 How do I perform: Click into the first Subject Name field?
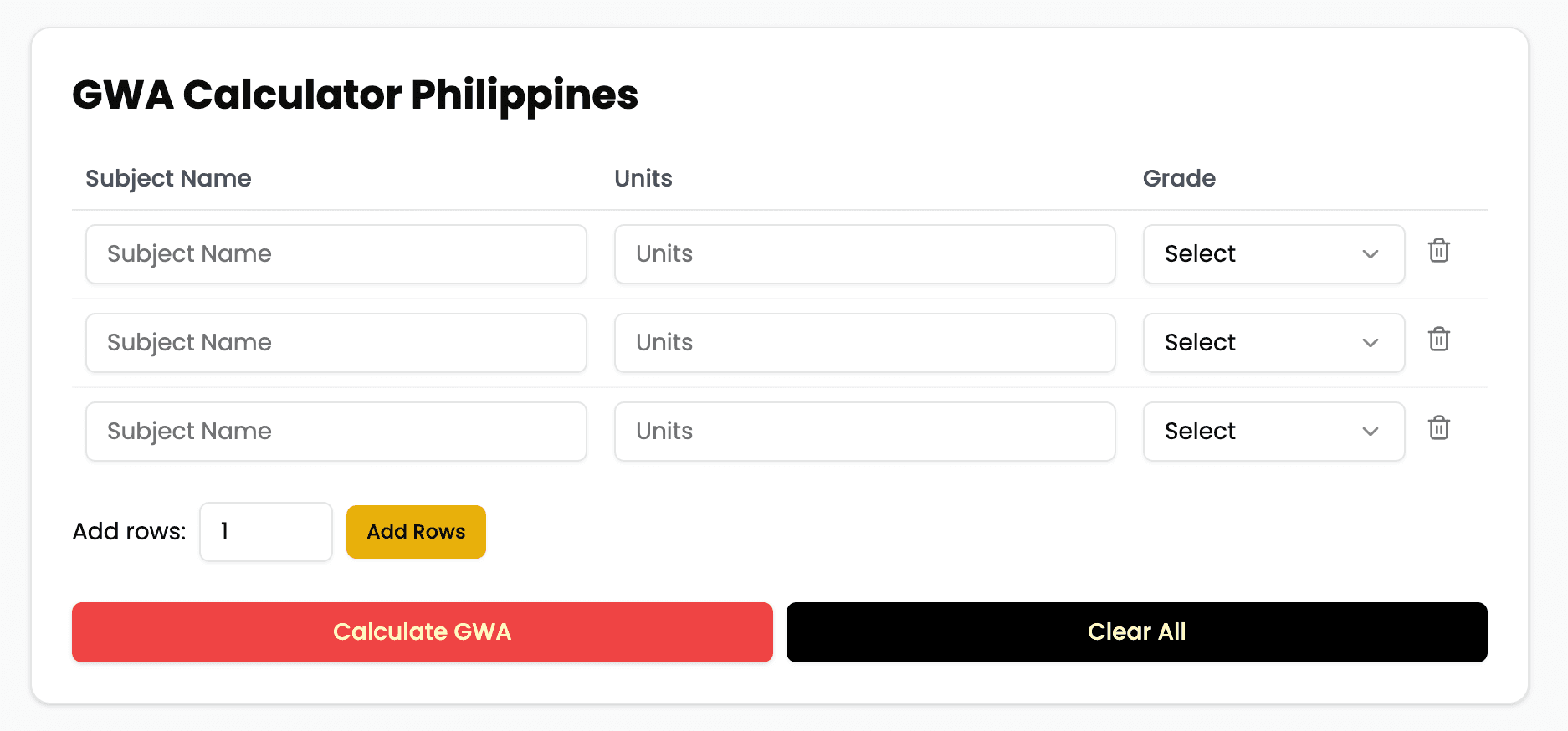[336, 254]
